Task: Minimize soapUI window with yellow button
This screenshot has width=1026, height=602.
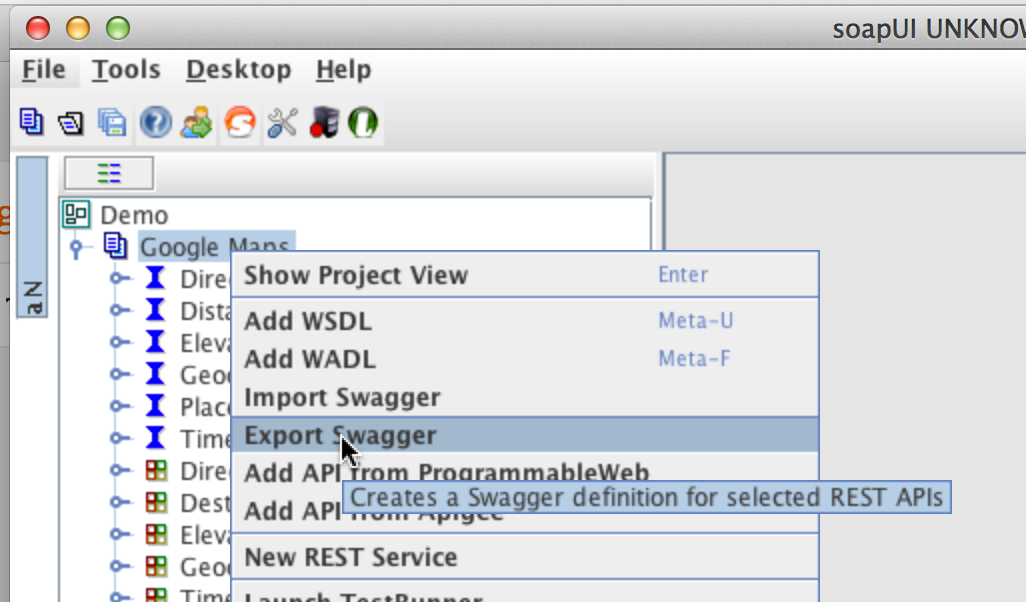Action: point(78,28)
